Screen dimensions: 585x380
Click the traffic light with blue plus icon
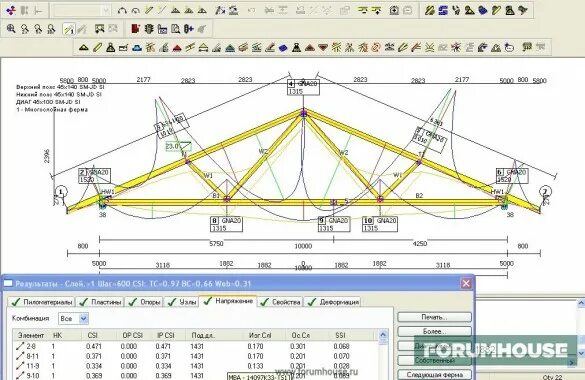tap(189, 29)
